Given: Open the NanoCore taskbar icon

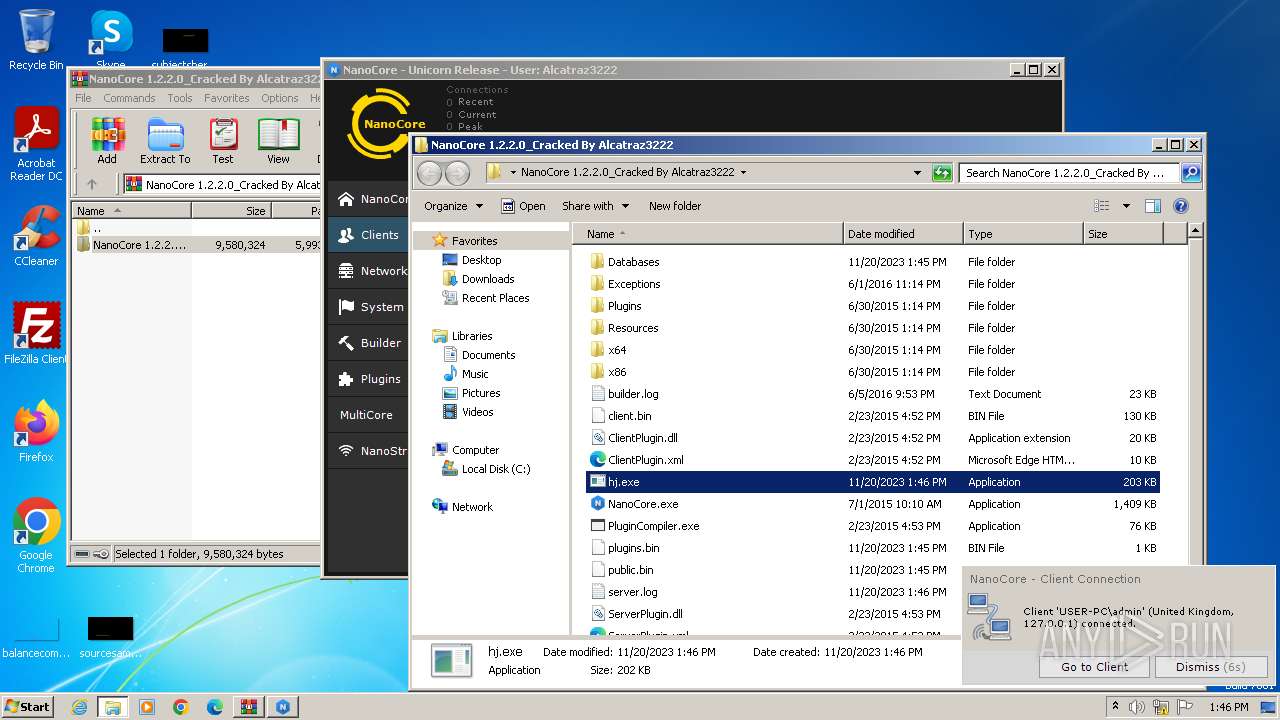Looking at the screenshot, I should tap(283, 707).
